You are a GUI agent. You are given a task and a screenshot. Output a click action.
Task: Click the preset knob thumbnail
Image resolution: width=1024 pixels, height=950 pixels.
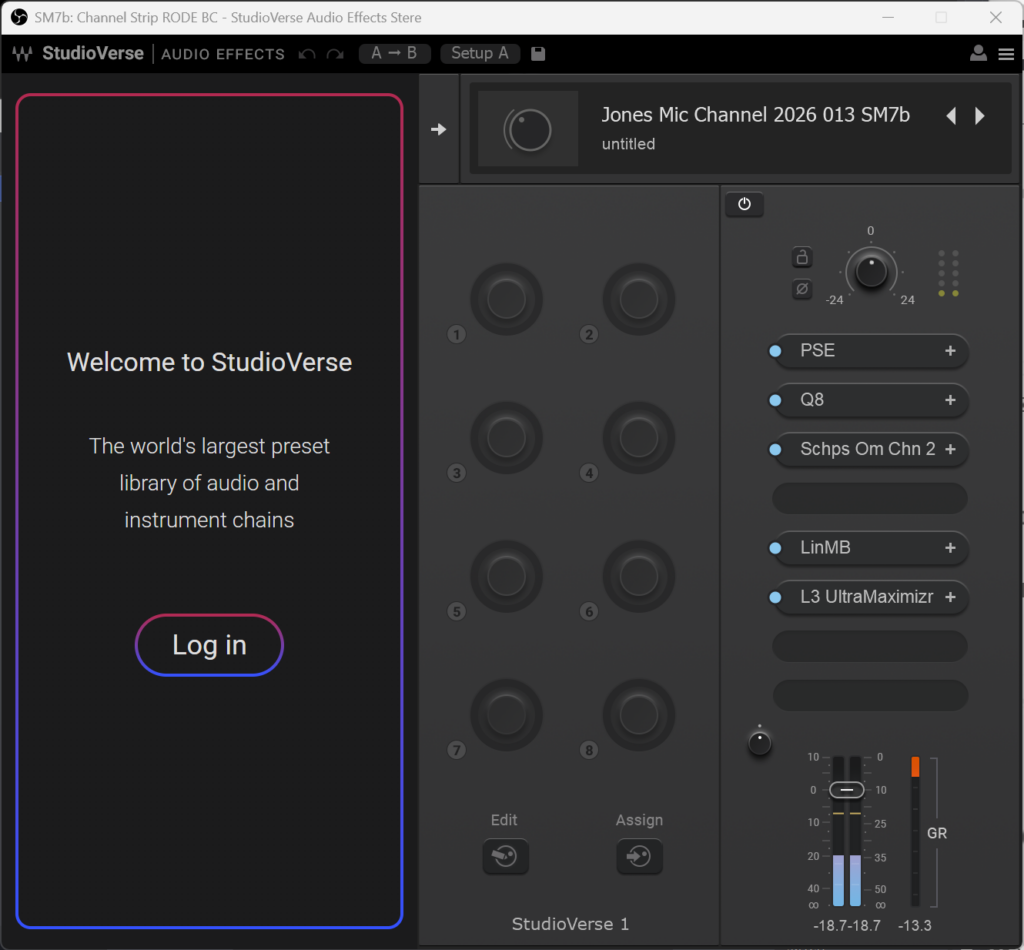(x=528, y=129)
